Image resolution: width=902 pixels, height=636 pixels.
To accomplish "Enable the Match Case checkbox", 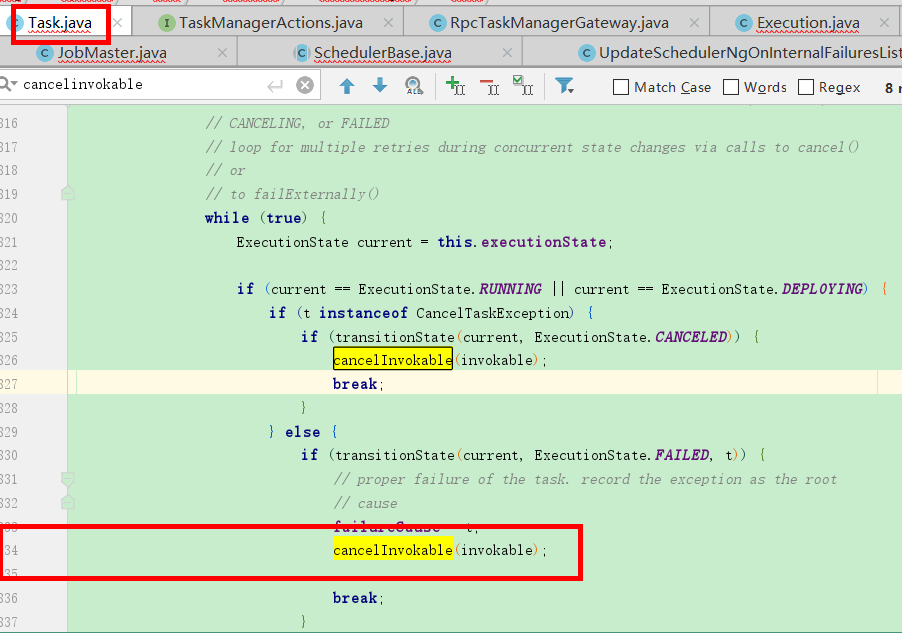I will click(621, 87).
